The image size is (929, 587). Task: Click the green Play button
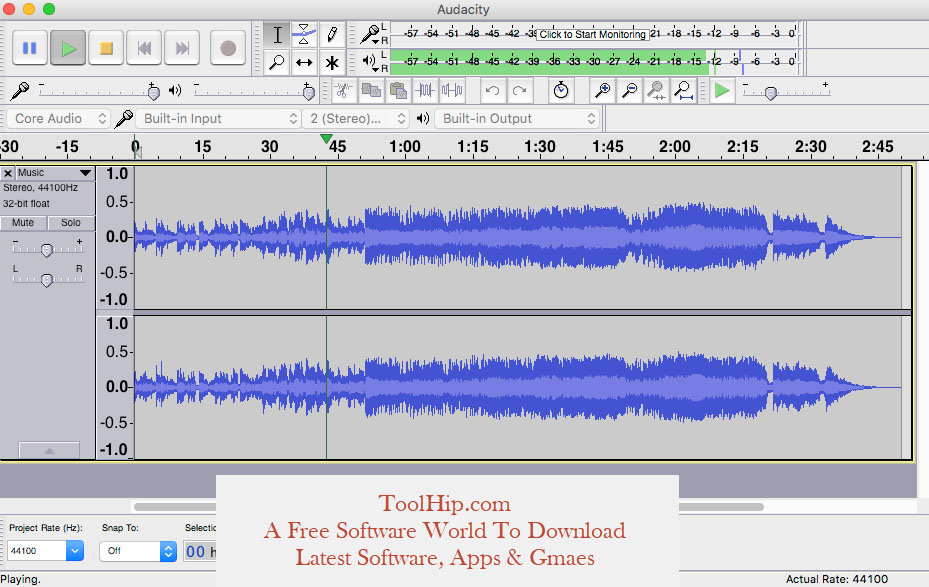[68, 48]
